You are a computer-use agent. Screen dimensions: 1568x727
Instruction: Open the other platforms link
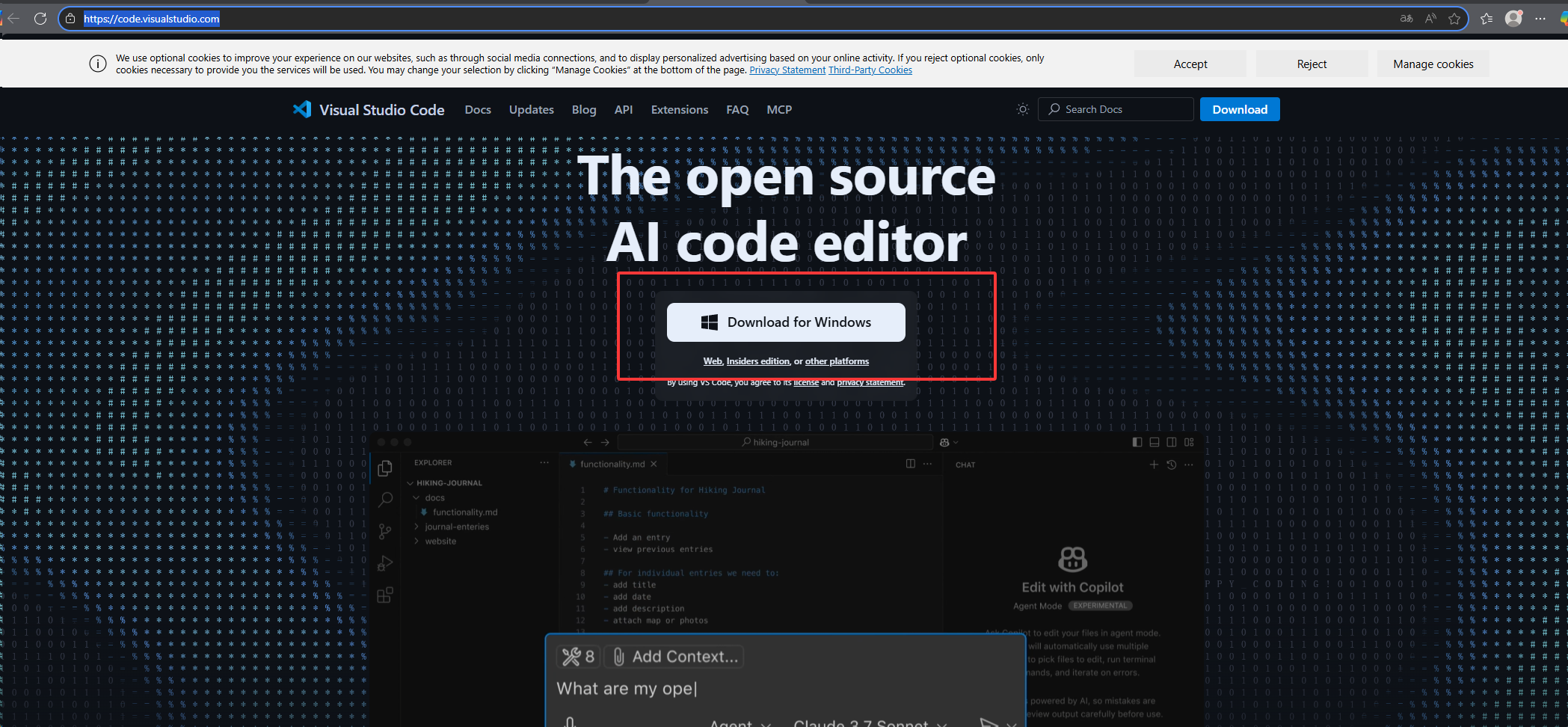click(837, 361)
